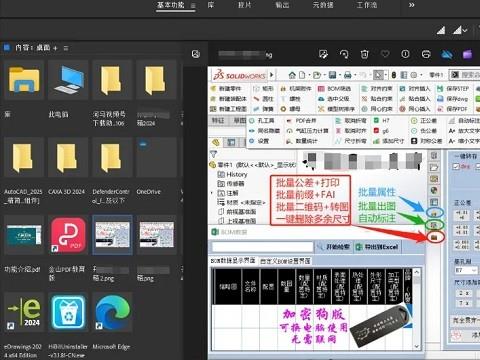Select the 功能介绍.pdf file thumbnail
480x360 pixels.
[24, 235]
